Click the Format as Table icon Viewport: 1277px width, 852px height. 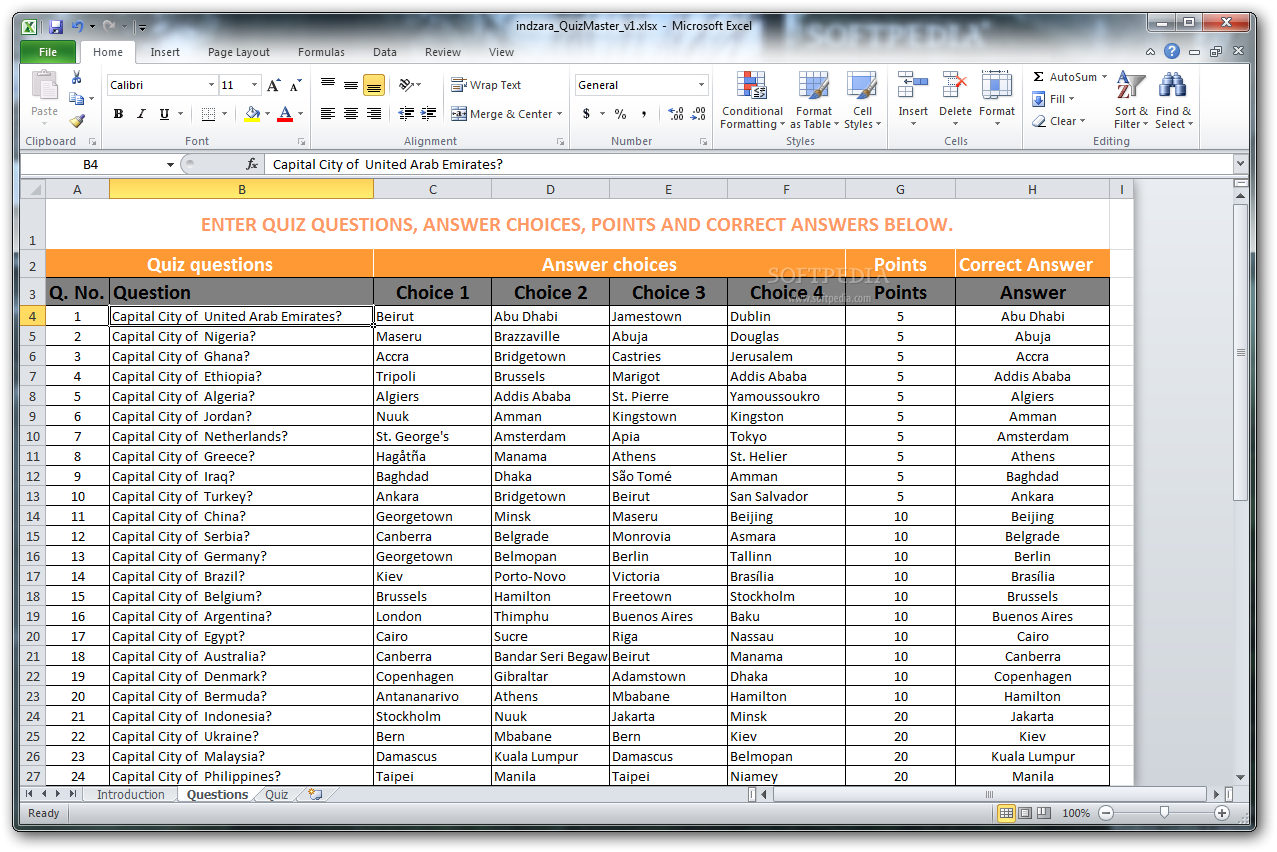[x=814, y=86]
